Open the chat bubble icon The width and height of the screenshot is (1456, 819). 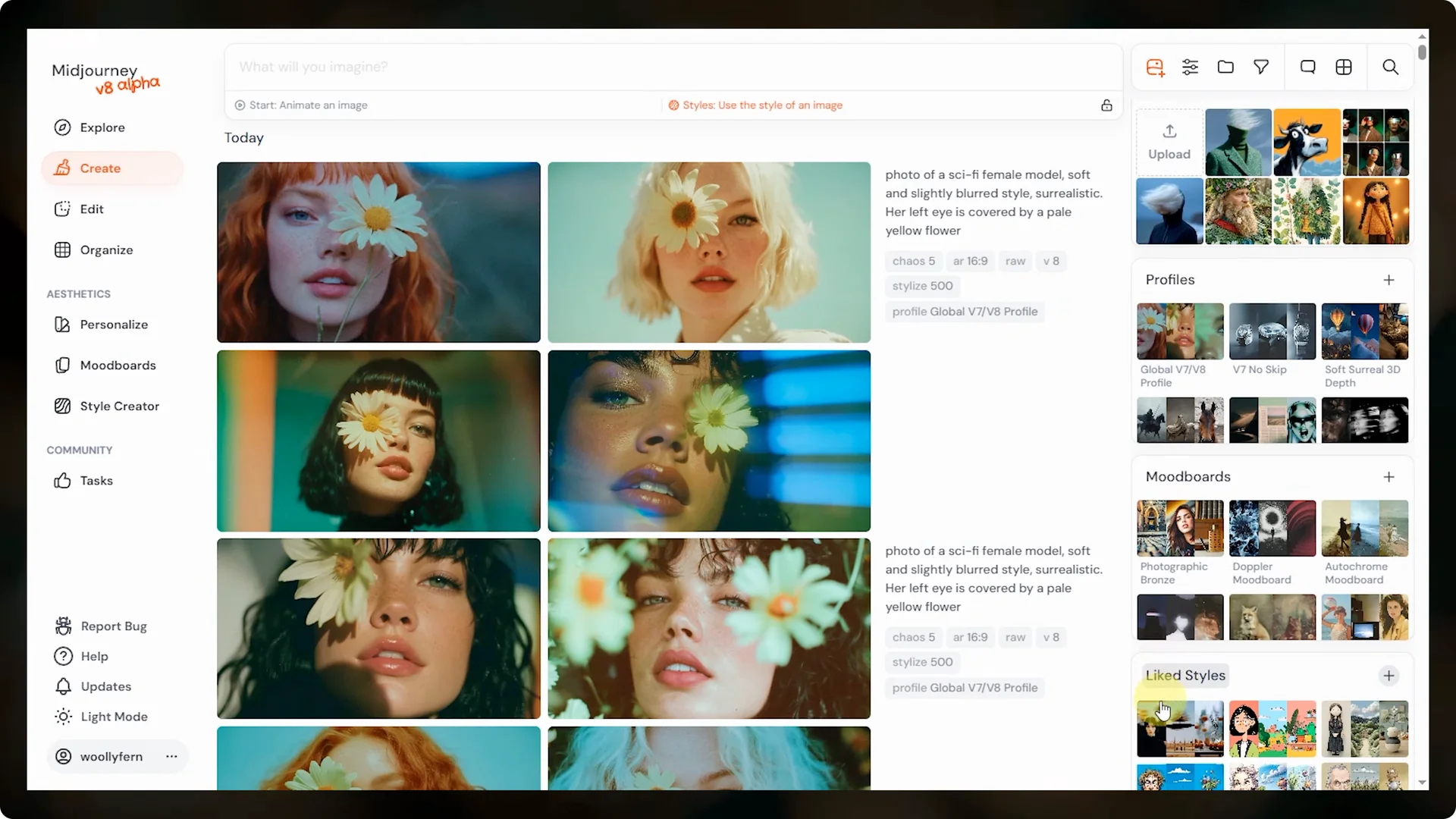click(1307, 67)
